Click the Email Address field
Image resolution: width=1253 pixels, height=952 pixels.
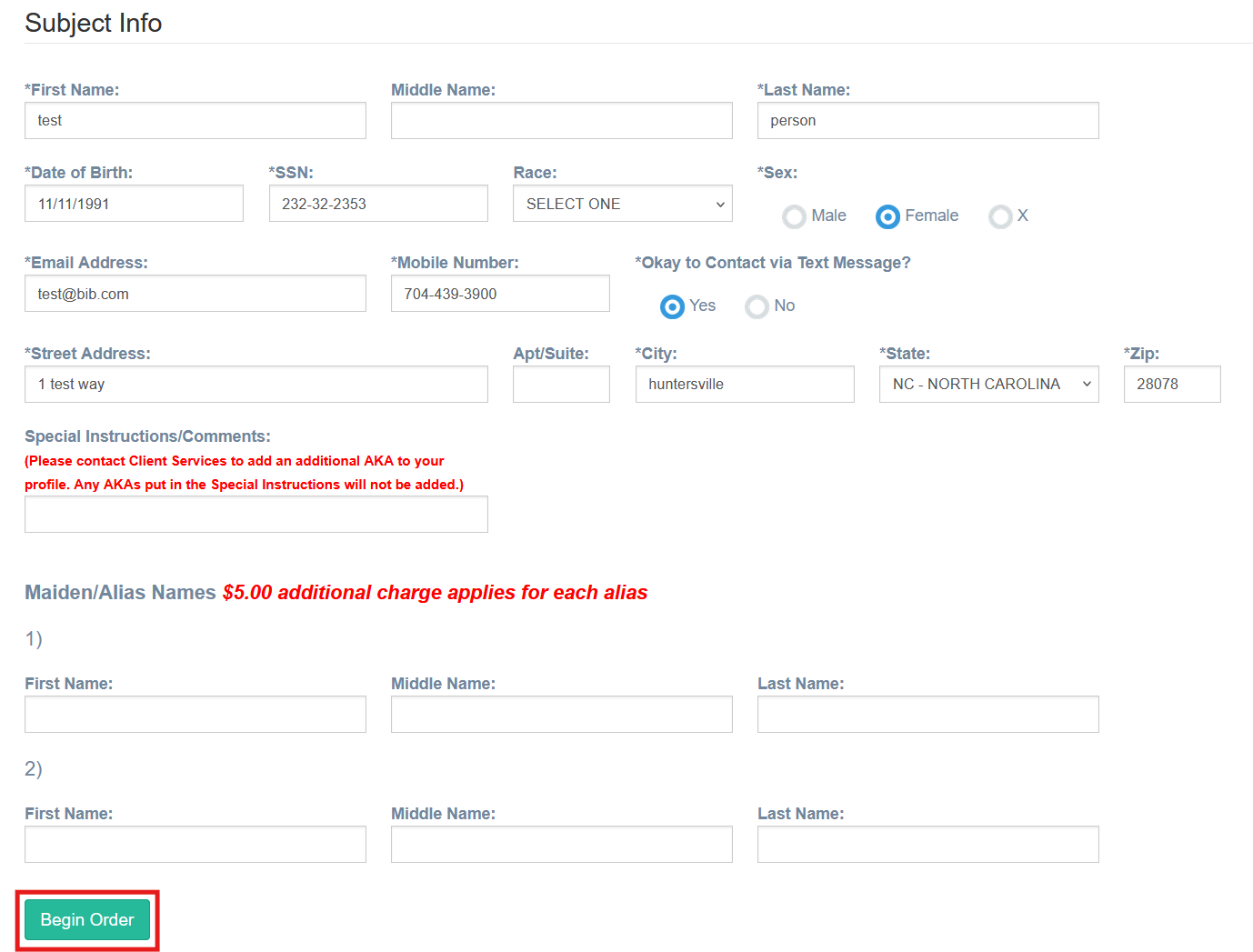pos(195,294)
